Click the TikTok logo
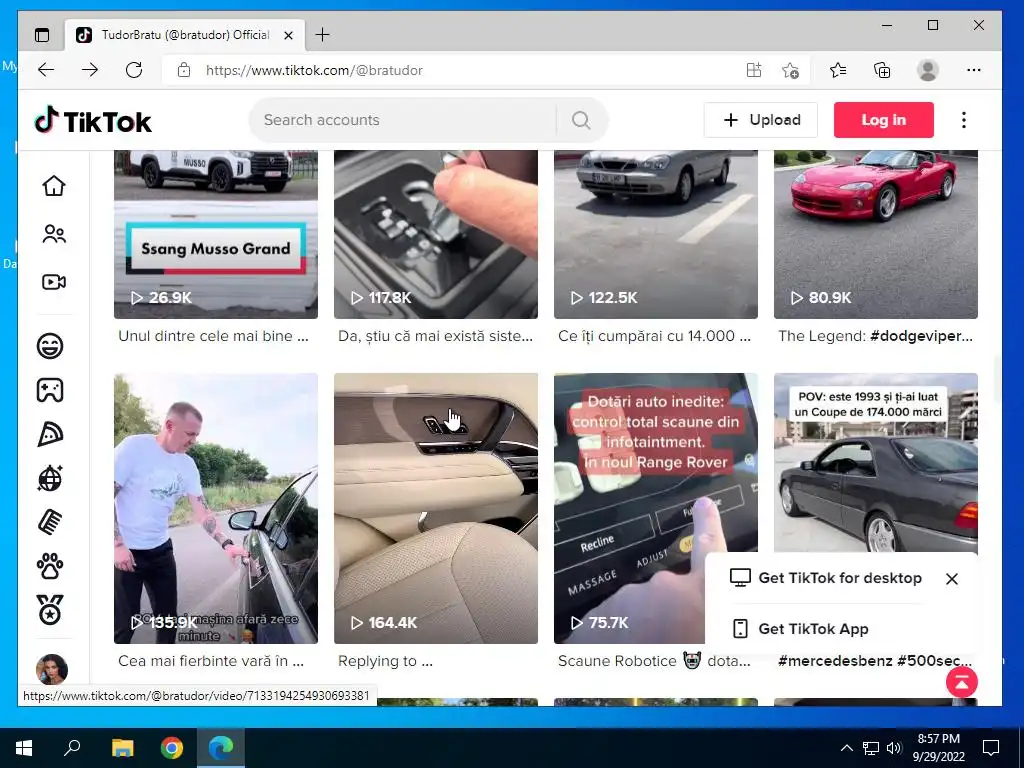Viewport: 1024px width, 768px height. tap(93, 121)
